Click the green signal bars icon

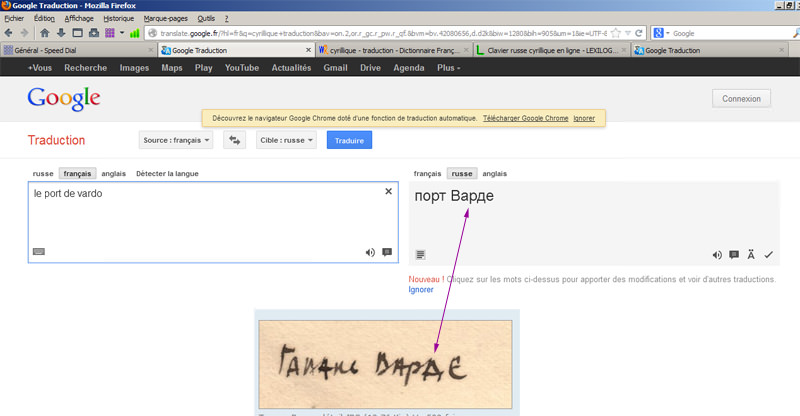(x=135, y=33)
